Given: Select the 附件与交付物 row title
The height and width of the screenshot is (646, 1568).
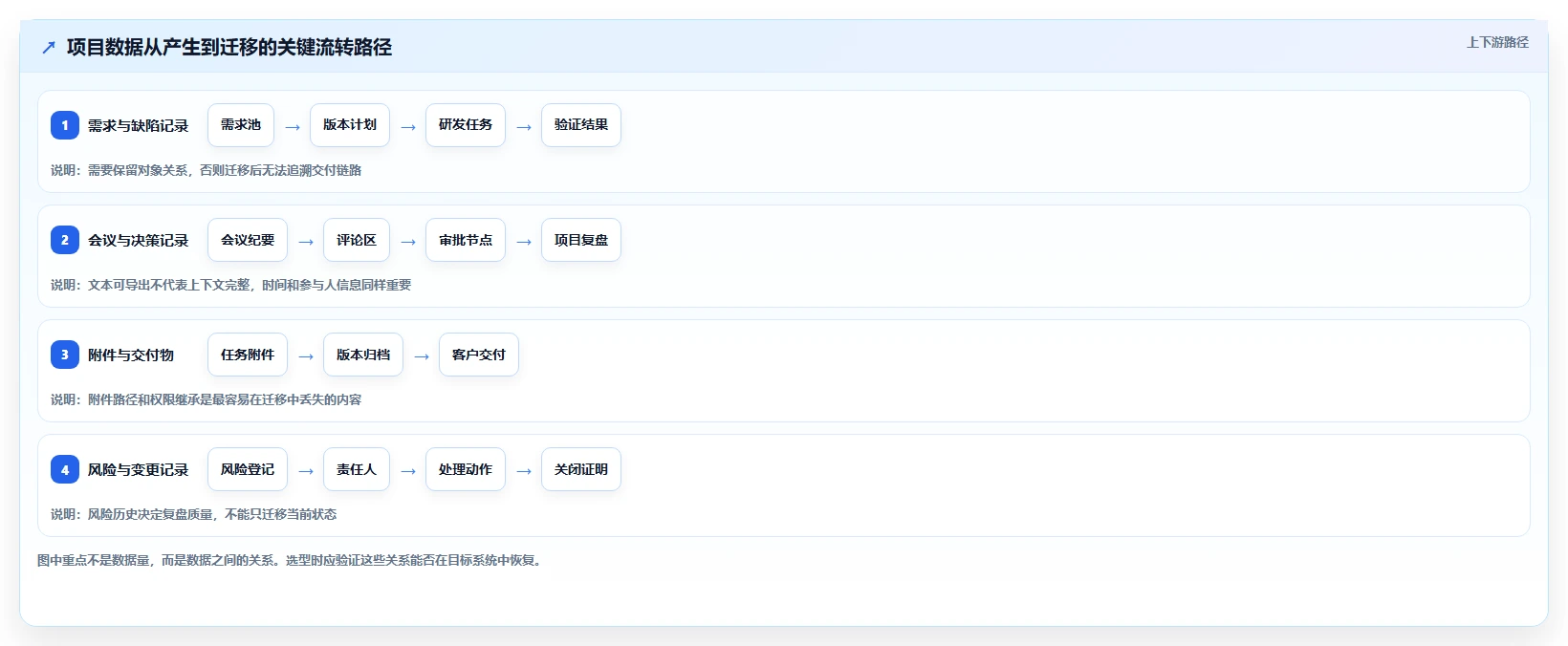Looking at the screenshot, I should [131, 355].
